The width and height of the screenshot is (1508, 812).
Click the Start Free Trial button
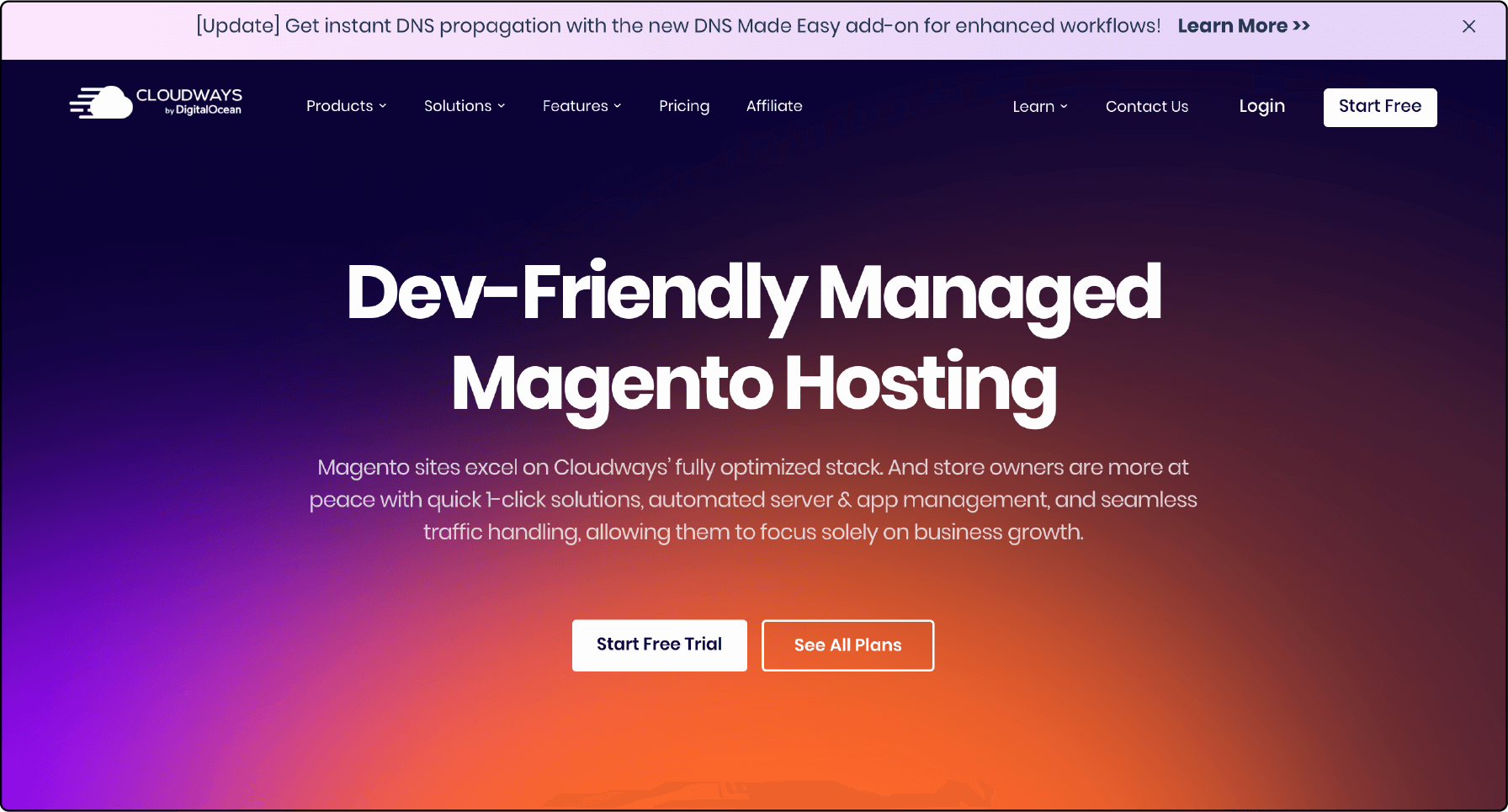660,645
